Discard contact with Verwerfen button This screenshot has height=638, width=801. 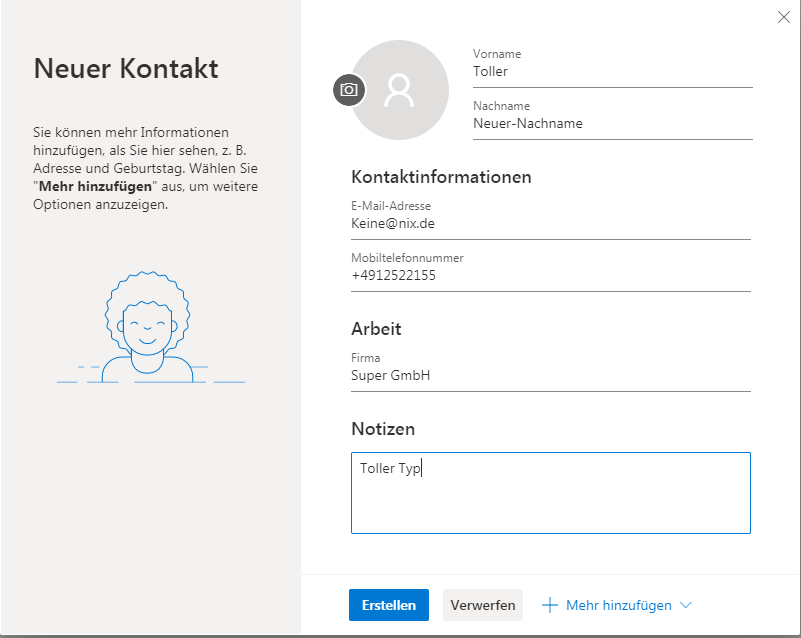483,605
